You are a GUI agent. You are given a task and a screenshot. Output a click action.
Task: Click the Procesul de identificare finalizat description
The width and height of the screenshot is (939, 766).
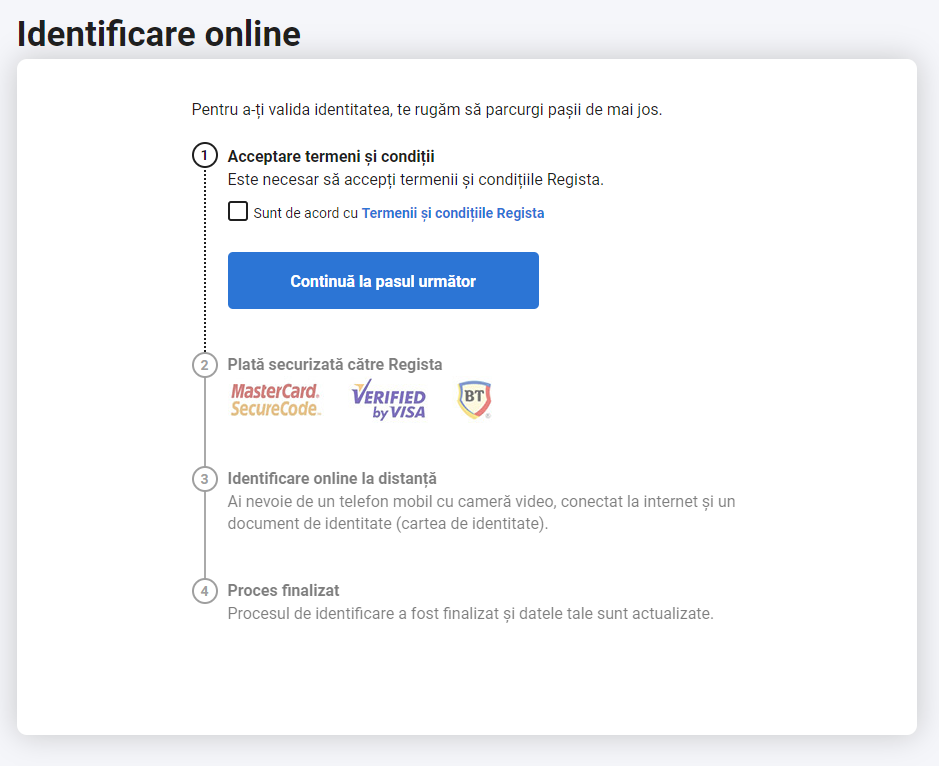pyautogui.click(x=471, y=614)
